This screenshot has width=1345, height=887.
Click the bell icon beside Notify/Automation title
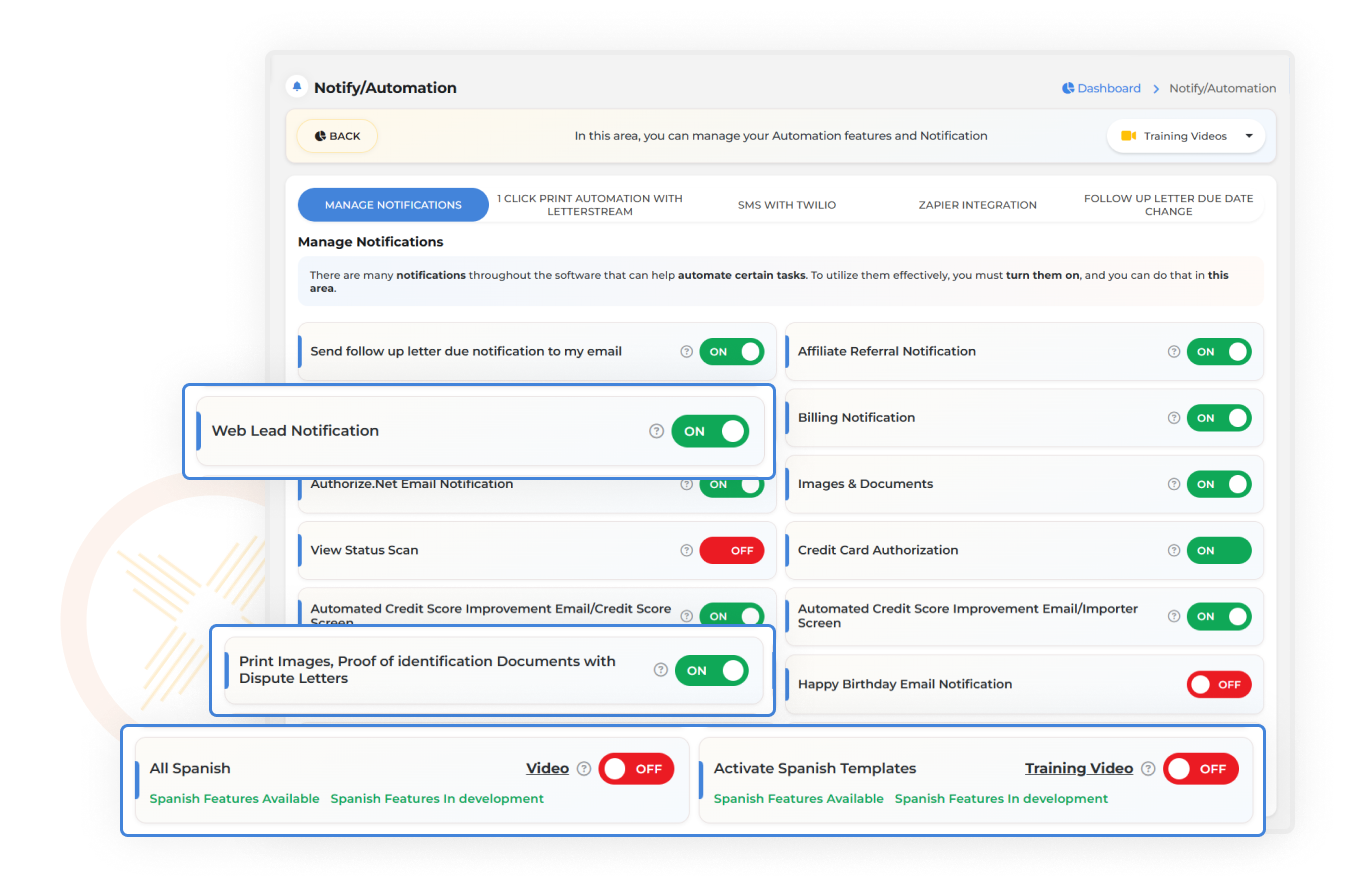pos(296,87)
